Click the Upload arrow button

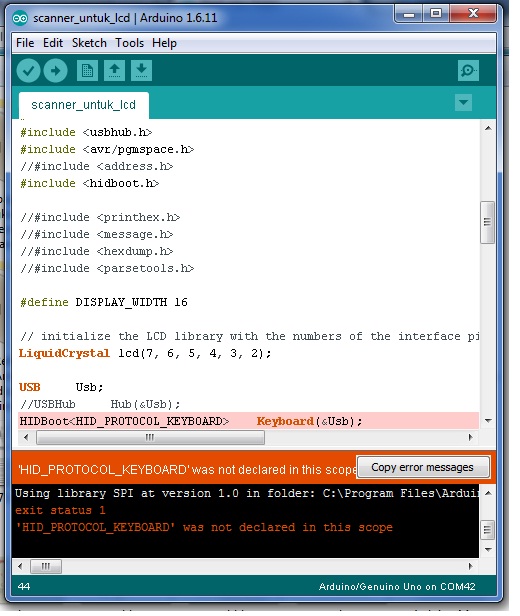click(55, 71)
